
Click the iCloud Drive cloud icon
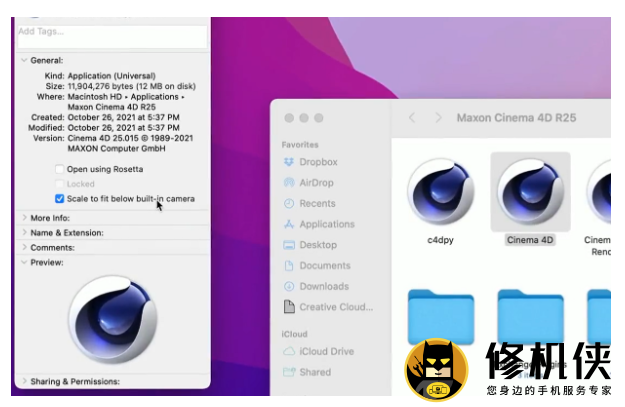pyautogui.click(x=289, y=351)
